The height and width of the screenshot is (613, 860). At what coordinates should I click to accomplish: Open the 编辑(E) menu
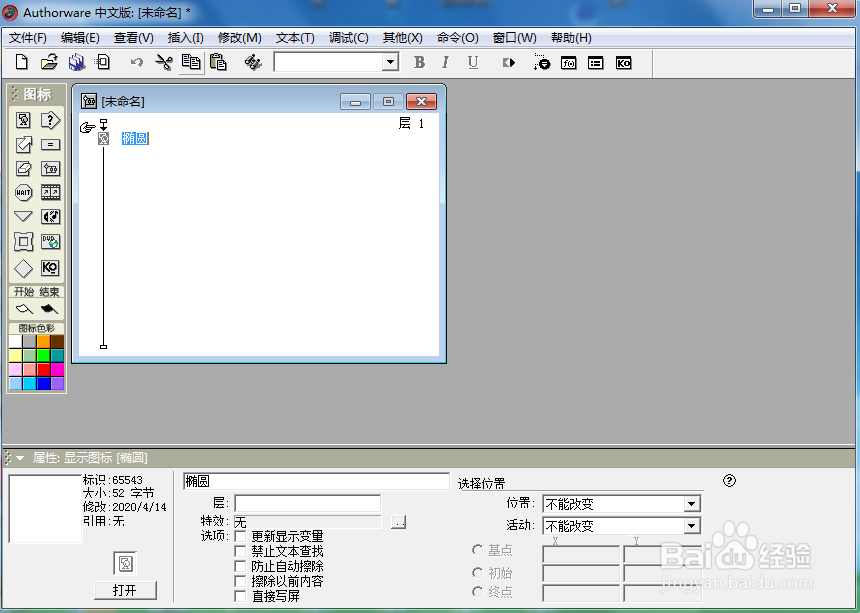click(80, 38)
